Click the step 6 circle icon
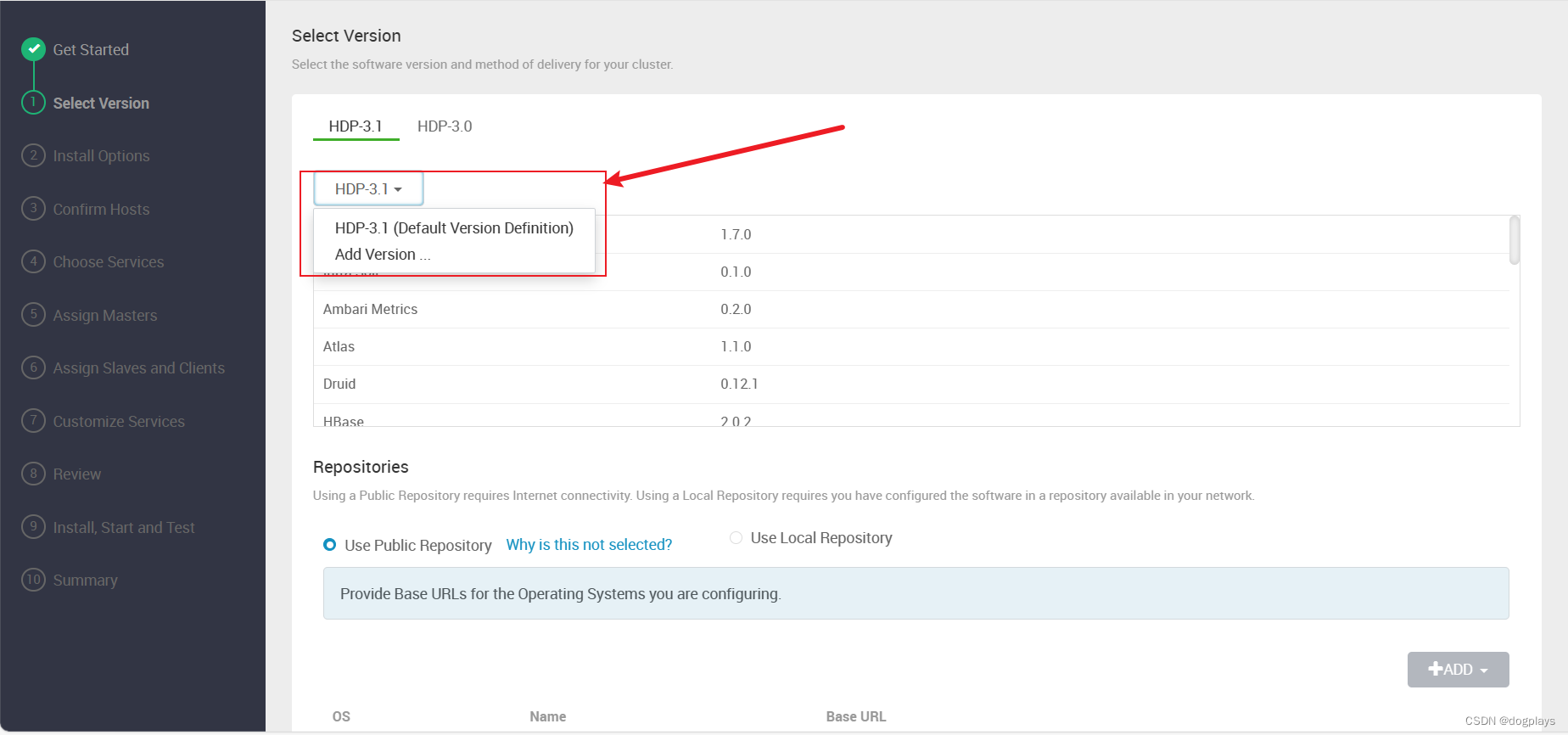1568x735 pixels. point(33,367)
